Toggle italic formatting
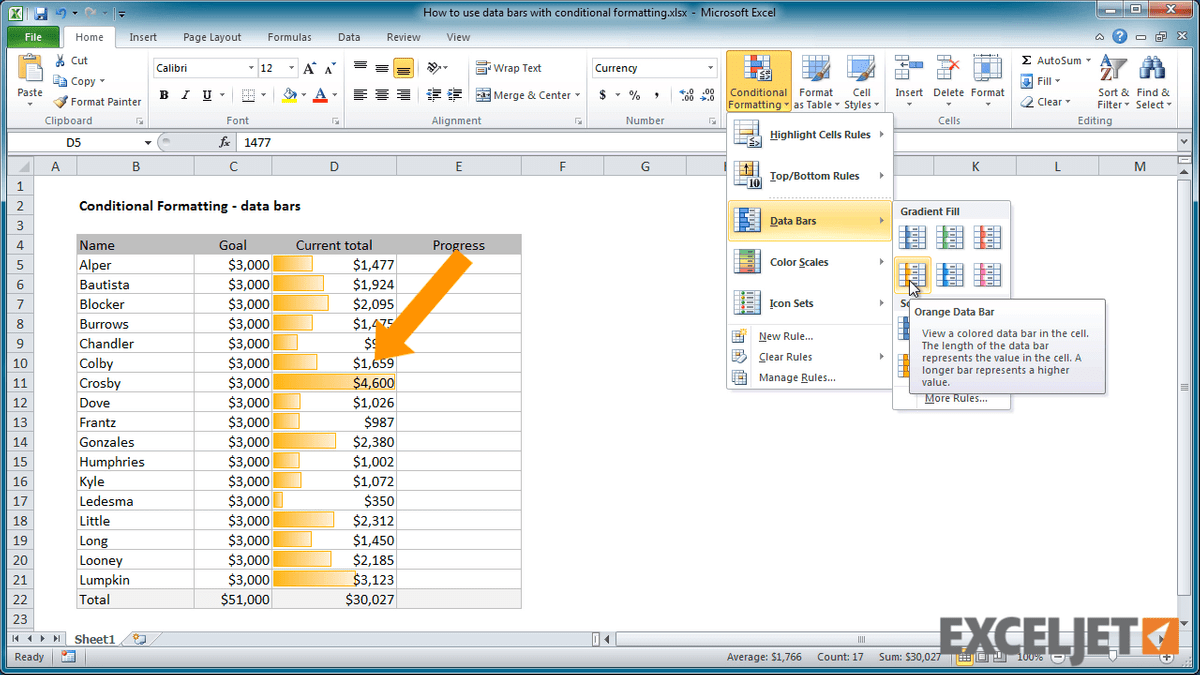 (184, 94)
